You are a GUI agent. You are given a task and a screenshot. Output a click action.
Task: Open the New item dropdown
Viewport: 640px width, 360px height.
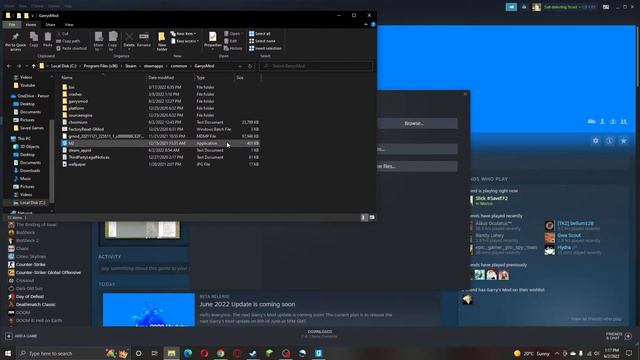pyautogui.click(x=183, y=34)
